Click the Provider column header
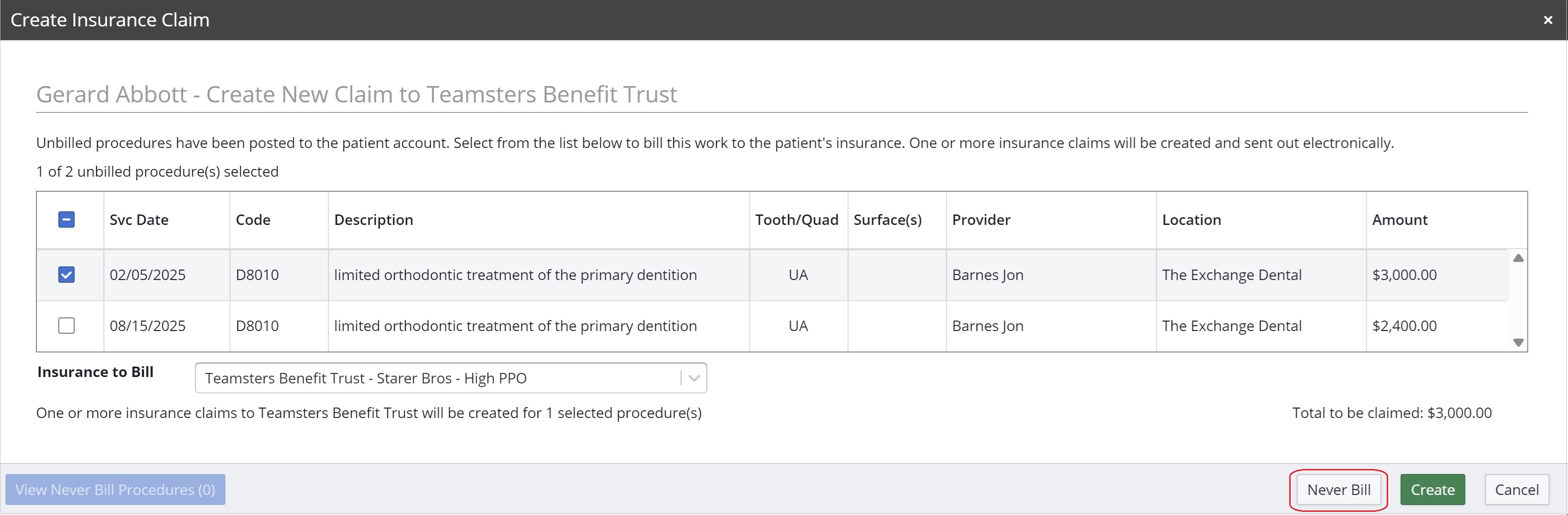 981,220
